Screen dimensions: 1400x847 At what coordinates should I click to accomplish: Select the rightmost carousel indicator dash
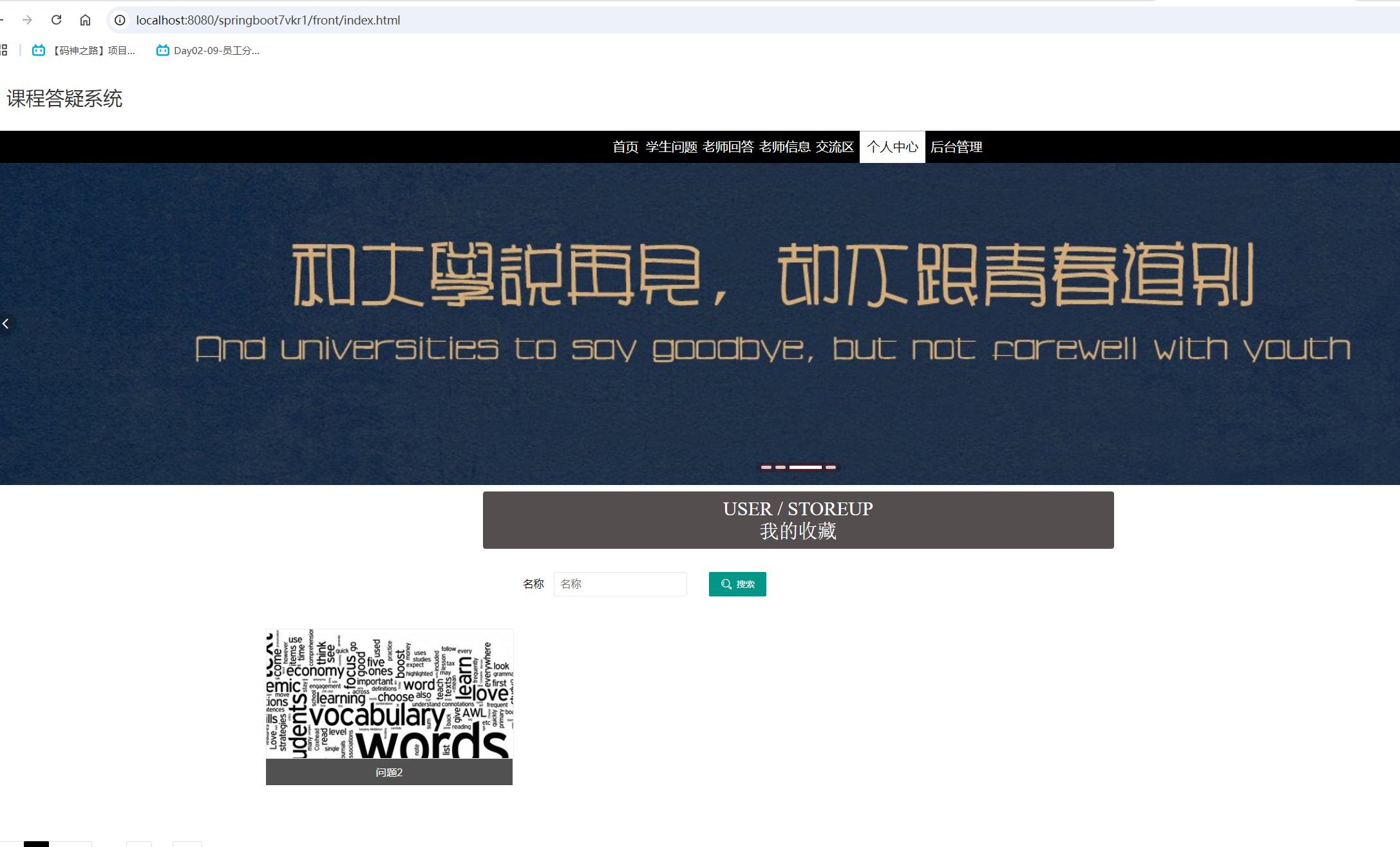(832, 467)
